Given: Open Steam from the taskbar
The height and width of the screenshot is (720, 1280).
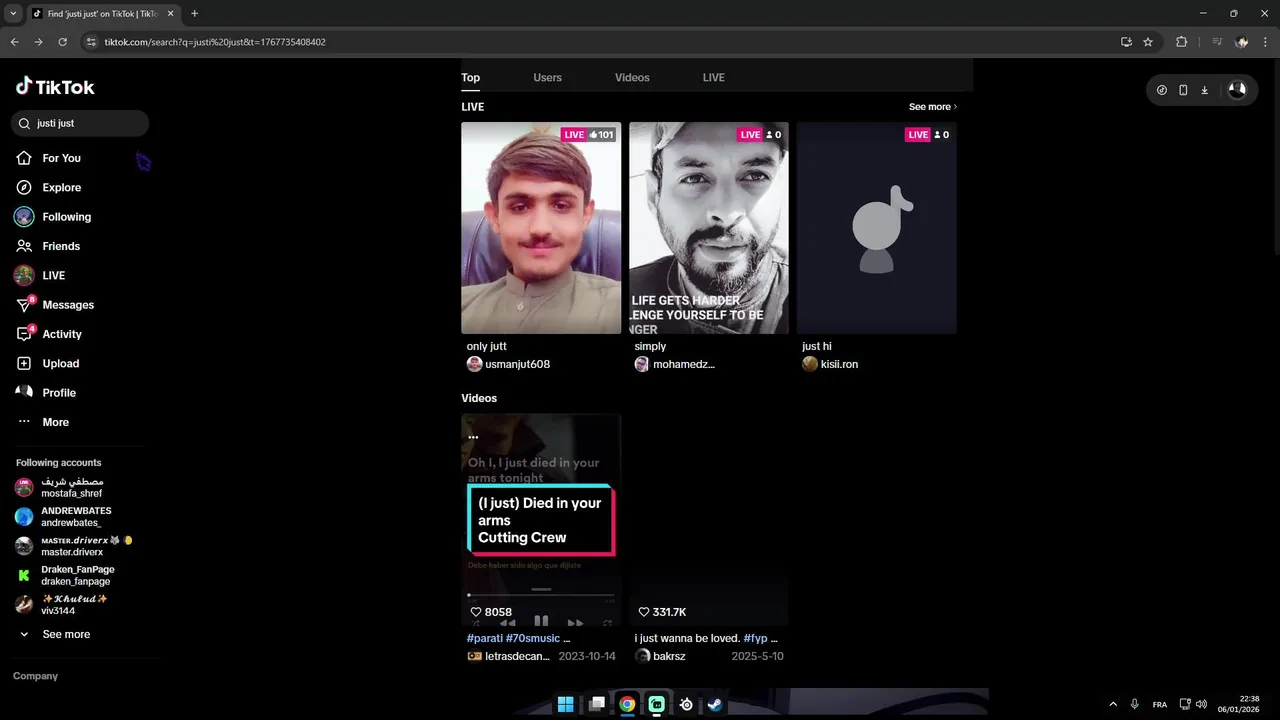Looking at the screenshot, I should click(x=715, y=704).
